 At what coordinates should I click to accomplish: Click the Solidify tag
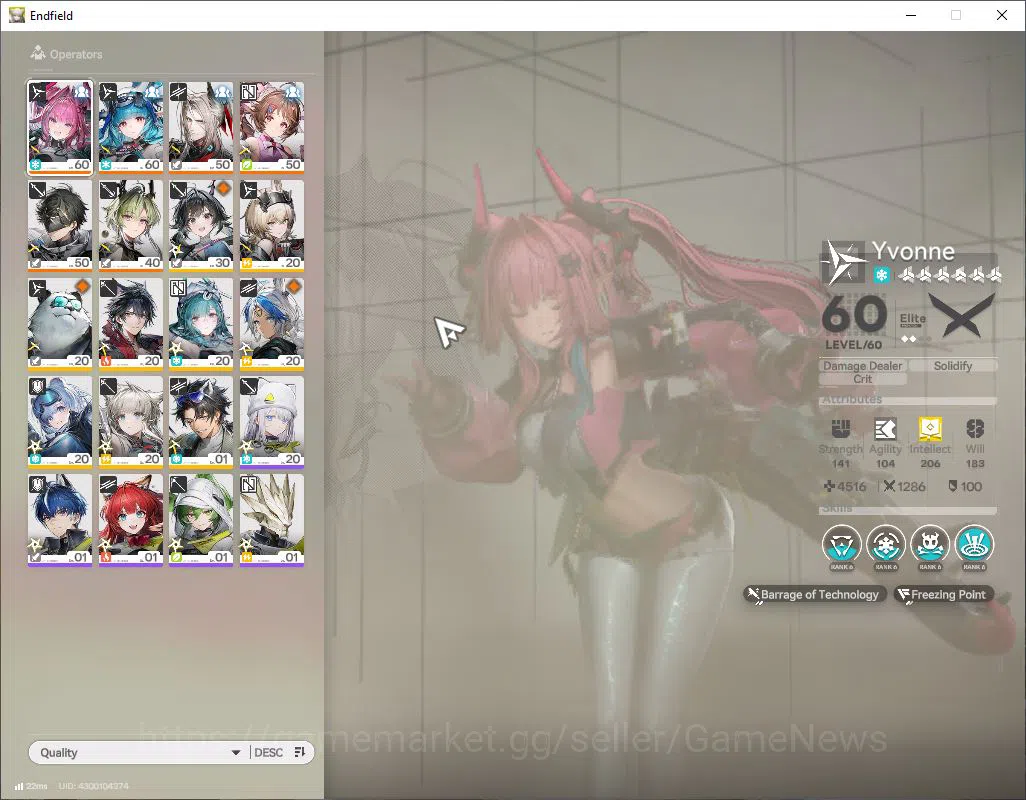953,366
